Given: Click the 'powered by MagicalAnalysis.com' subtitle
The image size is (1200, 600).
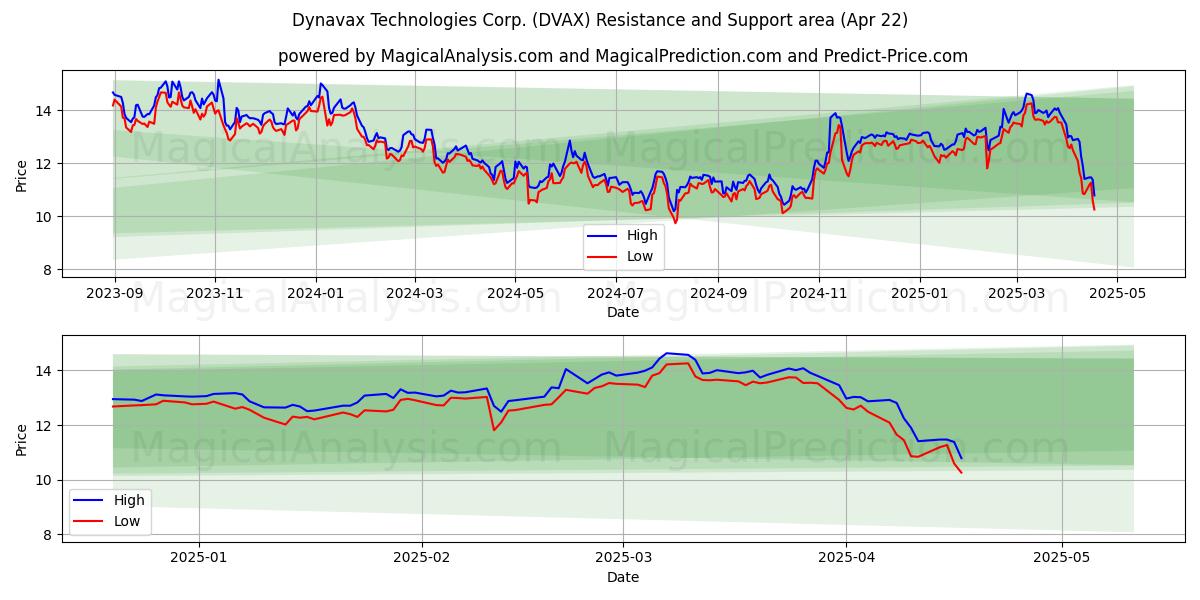Looking at the screenshot, I should tap(622, 56).
